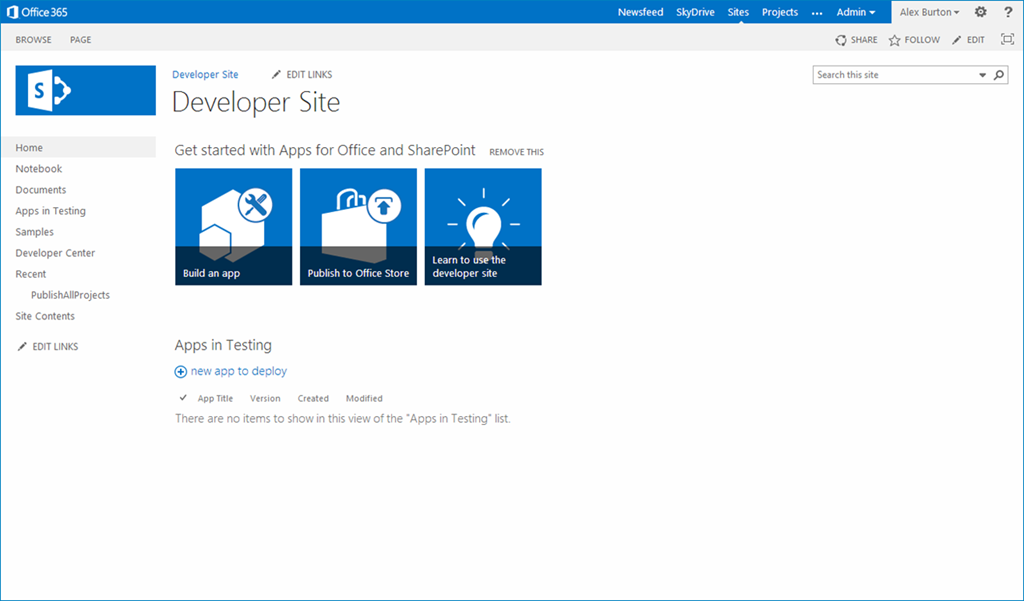1024x601 pixels.
Task: Open the ellipsis more links menu
Action: point(817,12)
